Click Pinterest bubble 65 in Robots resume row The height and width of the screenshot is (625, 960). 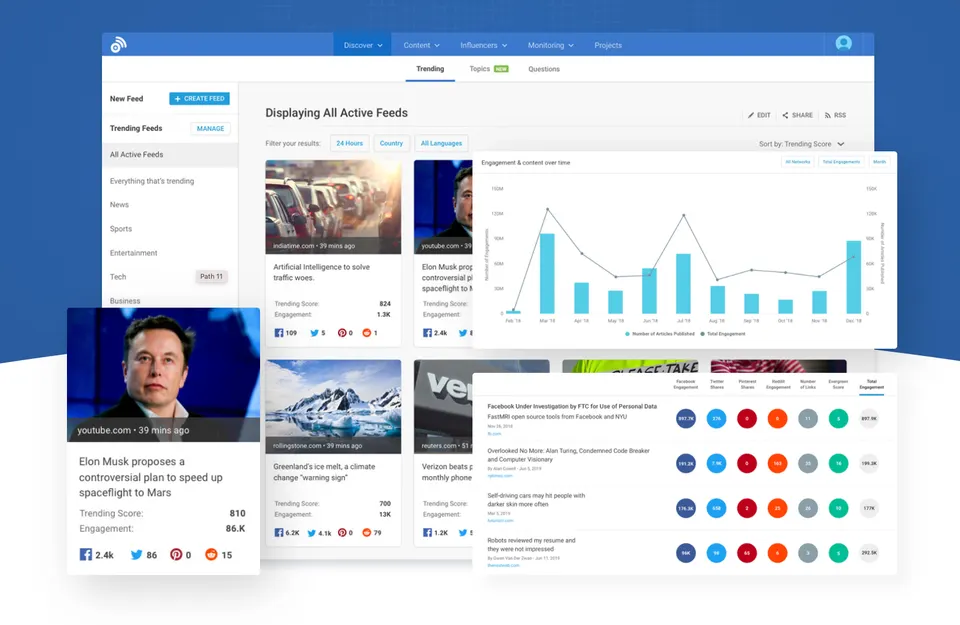click(747, 553)
